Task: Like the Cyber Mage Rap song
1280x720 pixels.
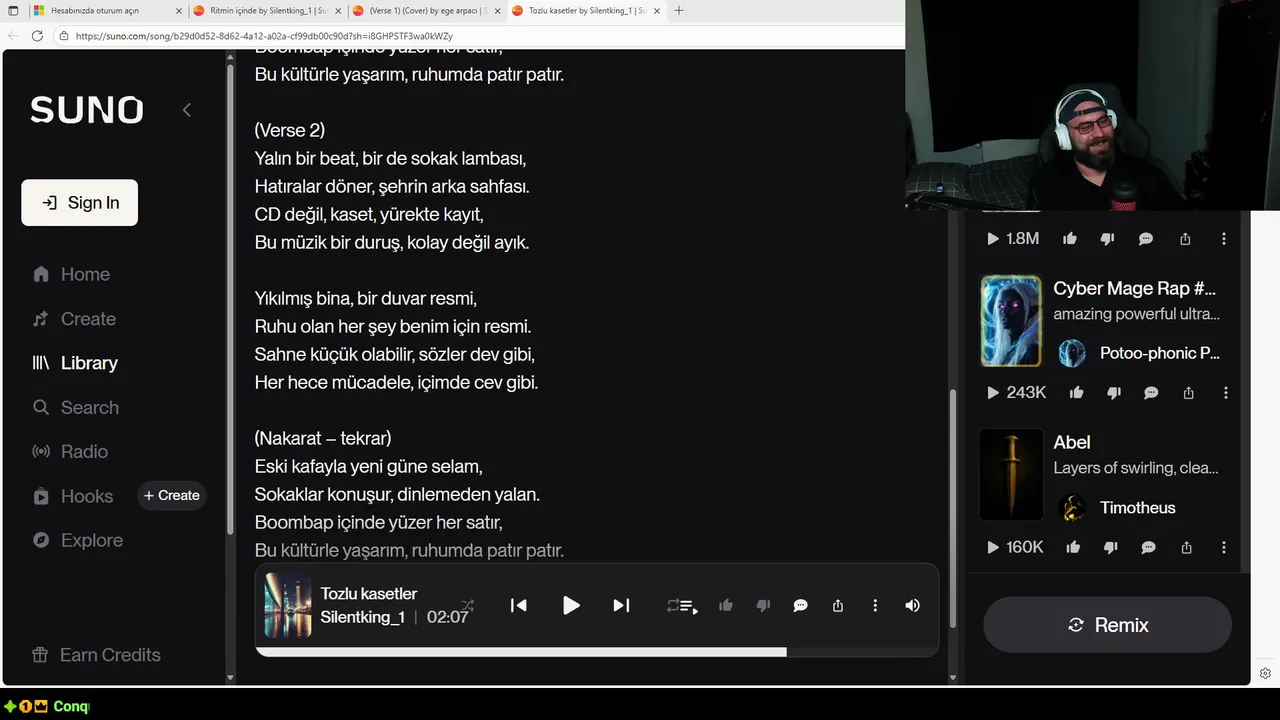Action: 1076,393
